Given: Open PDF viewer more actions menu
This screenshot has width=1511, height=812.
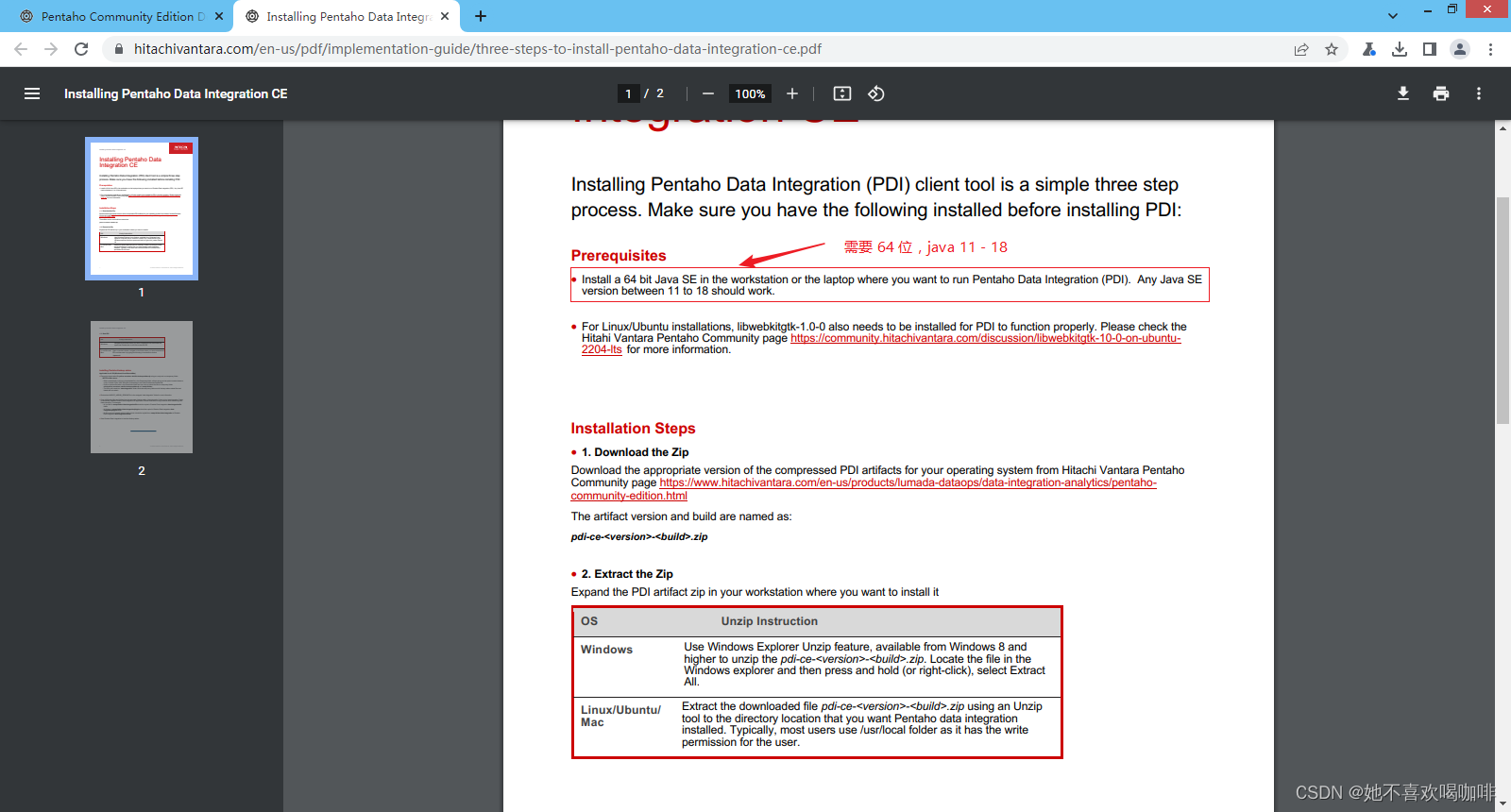Looking at the screenshot, I should 1478,93.
